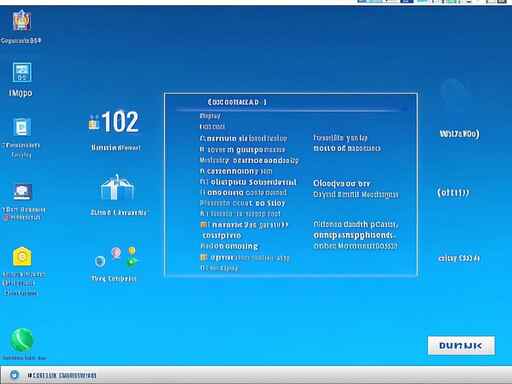Screen dimensions: 512x384
Task: Click the large 102 number widget
Action: [120, 122]
